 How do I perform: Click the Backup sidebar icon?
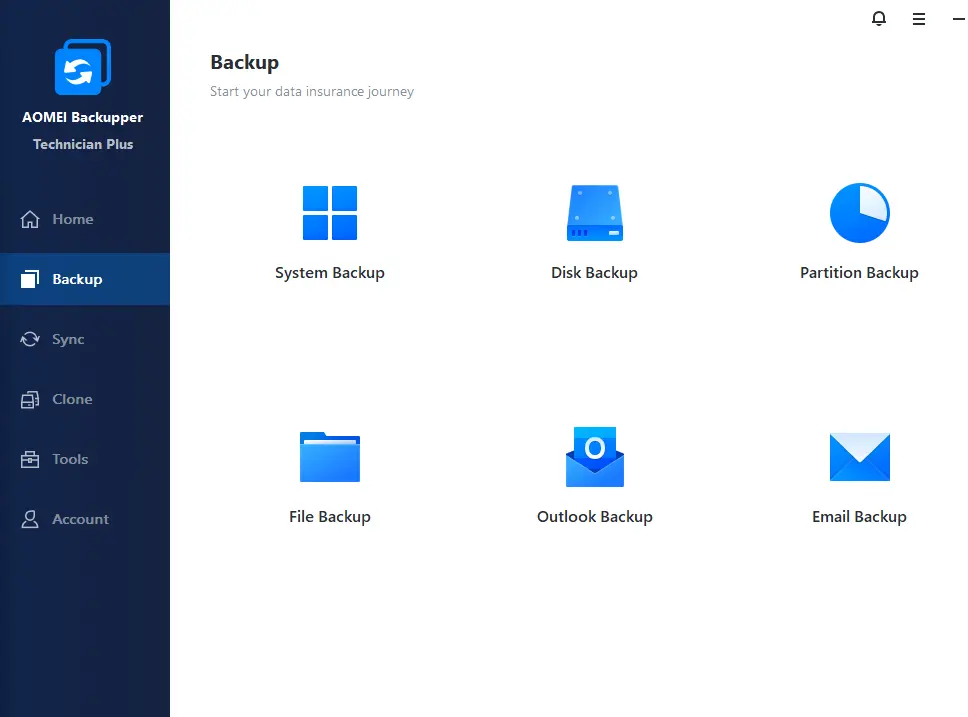pos(30,279)
